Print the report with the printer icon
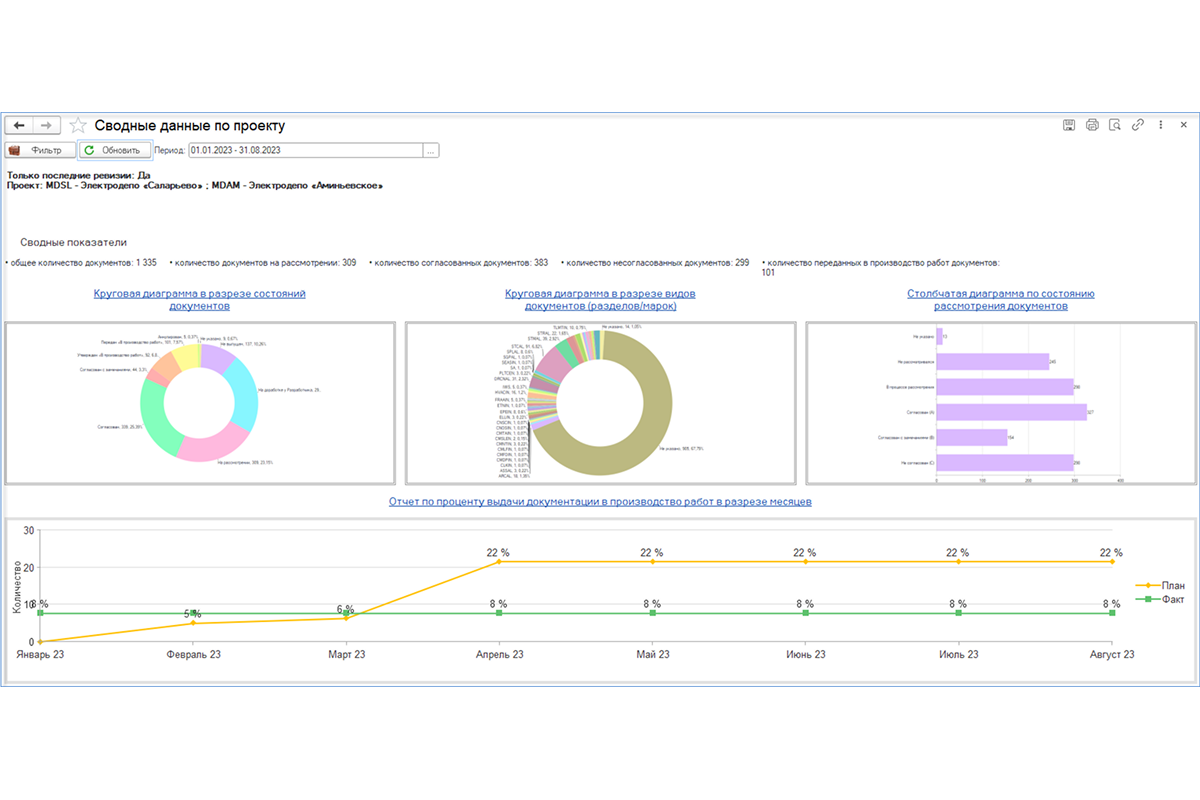Screen dimensions: 1200x800 tap(1092, 125)
